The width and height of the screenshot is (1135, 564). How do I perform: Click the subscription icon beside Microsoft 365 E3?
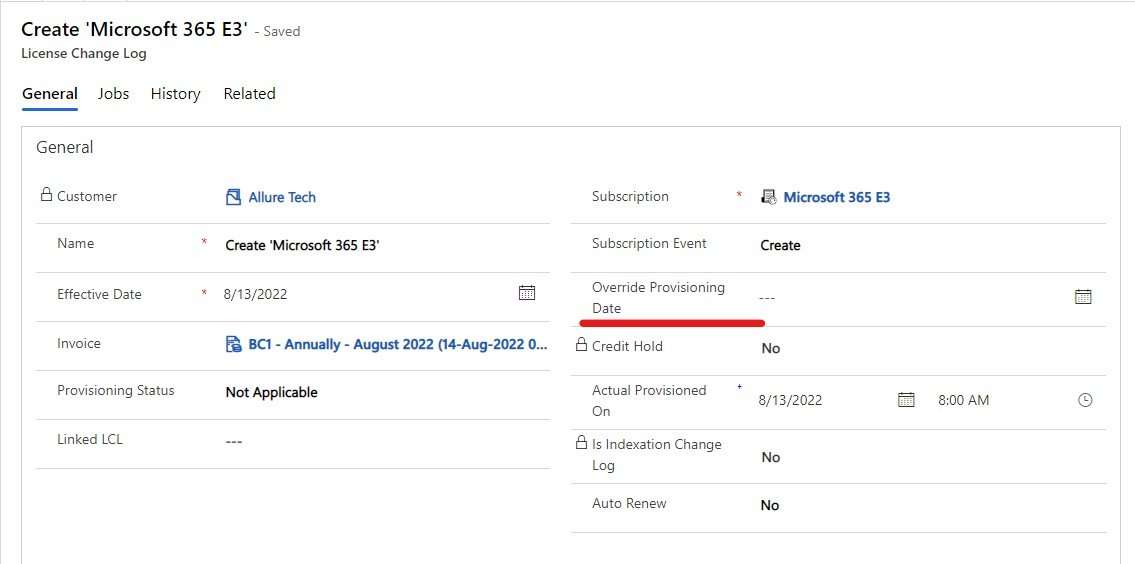pos(768,197)
